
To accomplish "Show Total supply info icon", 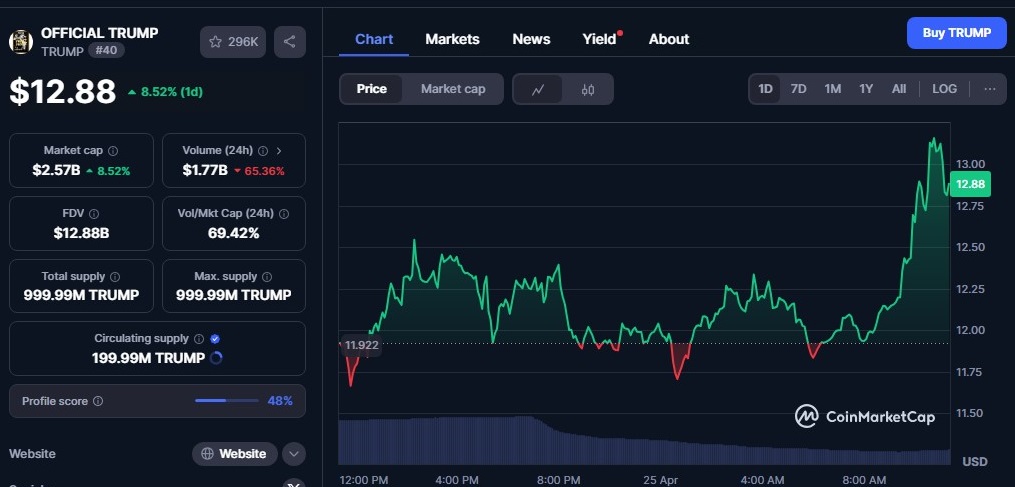I will pyautogui.click(x=115, y=277).
